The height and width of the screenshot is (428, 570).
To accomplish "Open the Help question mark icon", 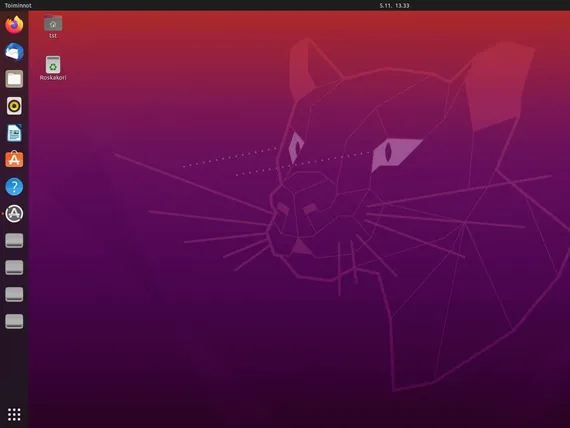I will pyautogui.click(x=14, y=187).
